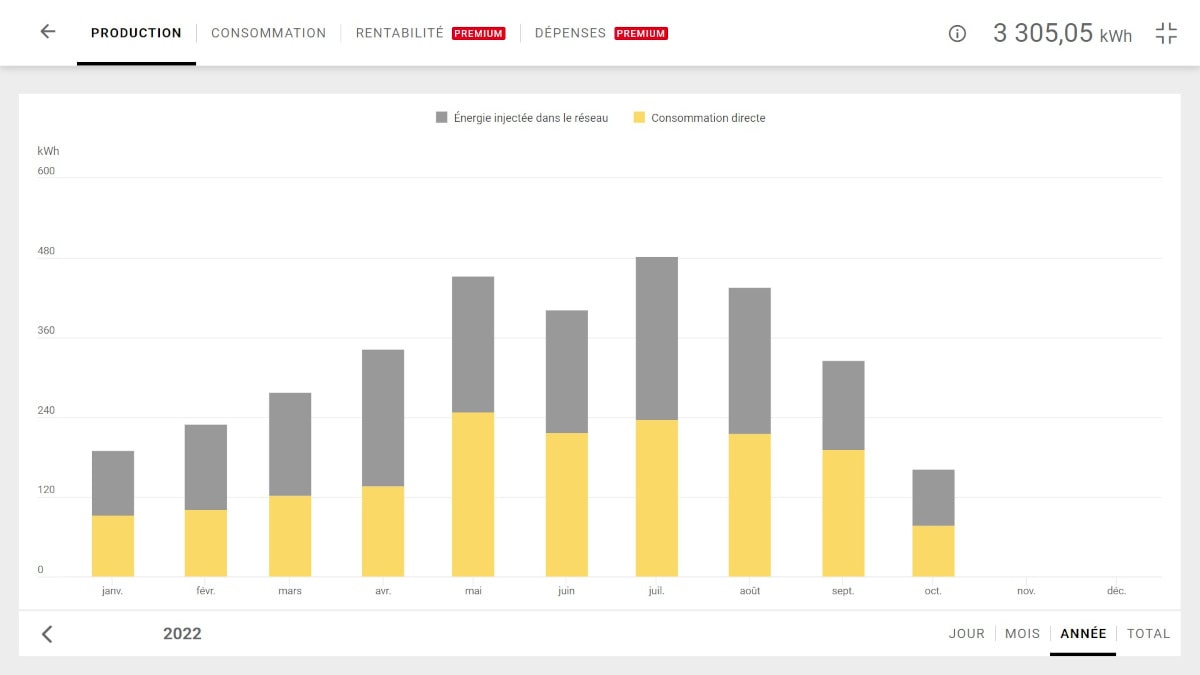Select the Année time range
Viewport: 1200px width, 675px height.
point(1083,633)
